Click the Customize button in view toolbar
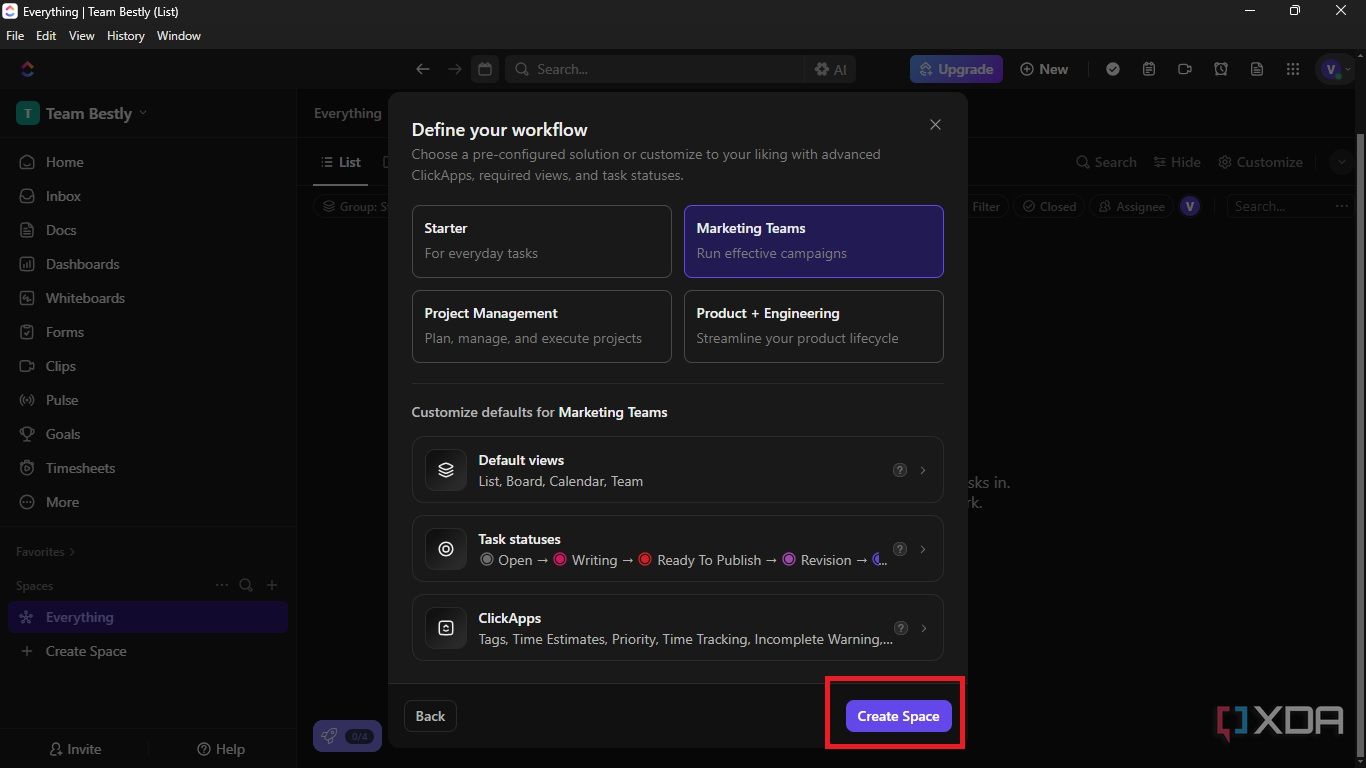Screen dimensions: 1366x768 point(1260,162)
